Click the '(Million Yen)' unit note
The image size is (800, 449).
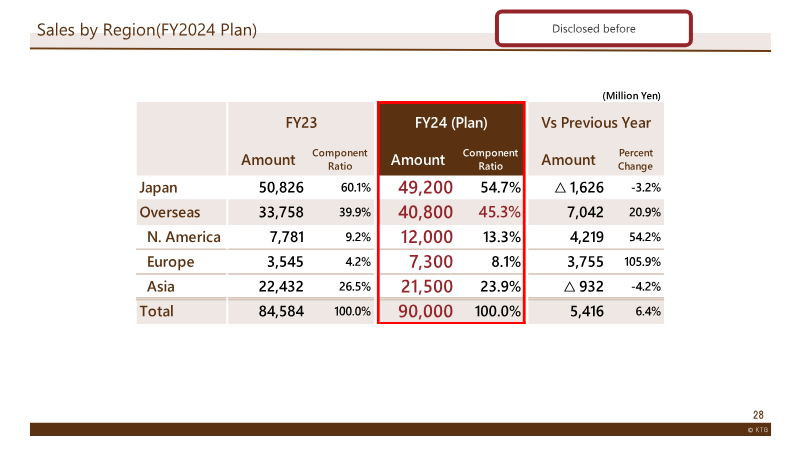(631, 95)
